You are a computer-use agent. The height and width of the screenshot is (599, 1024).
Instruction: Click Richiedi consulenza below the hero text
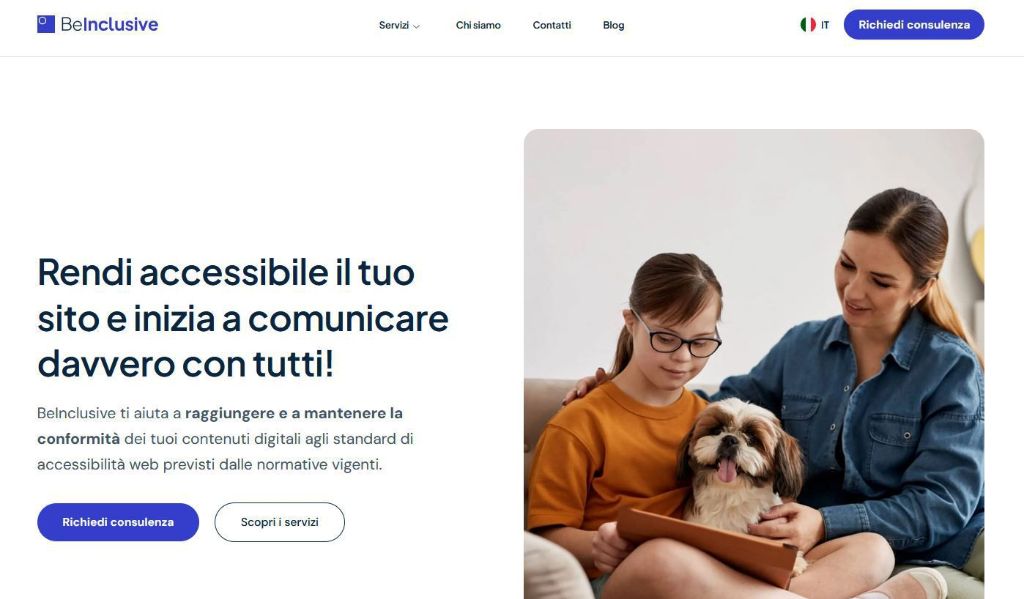pos(118,522)
